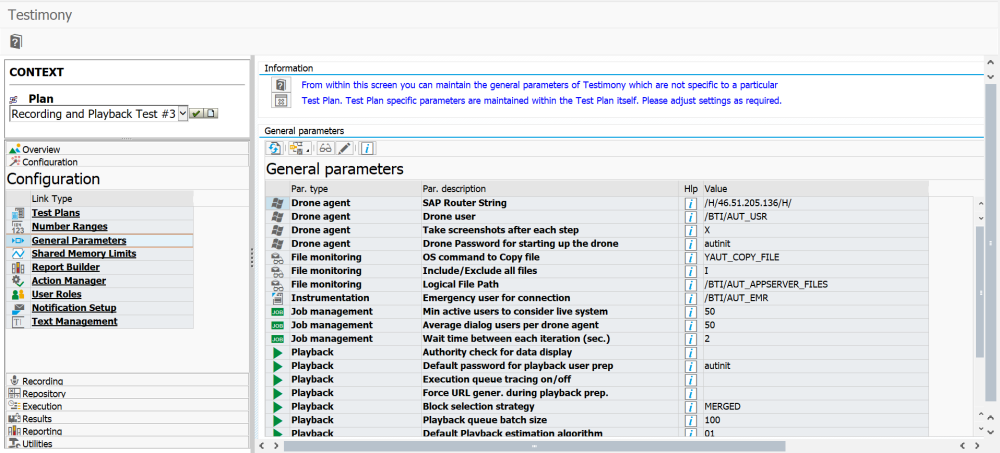1000x453 pixels.
Task: Refresh the General parameters list
Action: click(x=274, y=149)
